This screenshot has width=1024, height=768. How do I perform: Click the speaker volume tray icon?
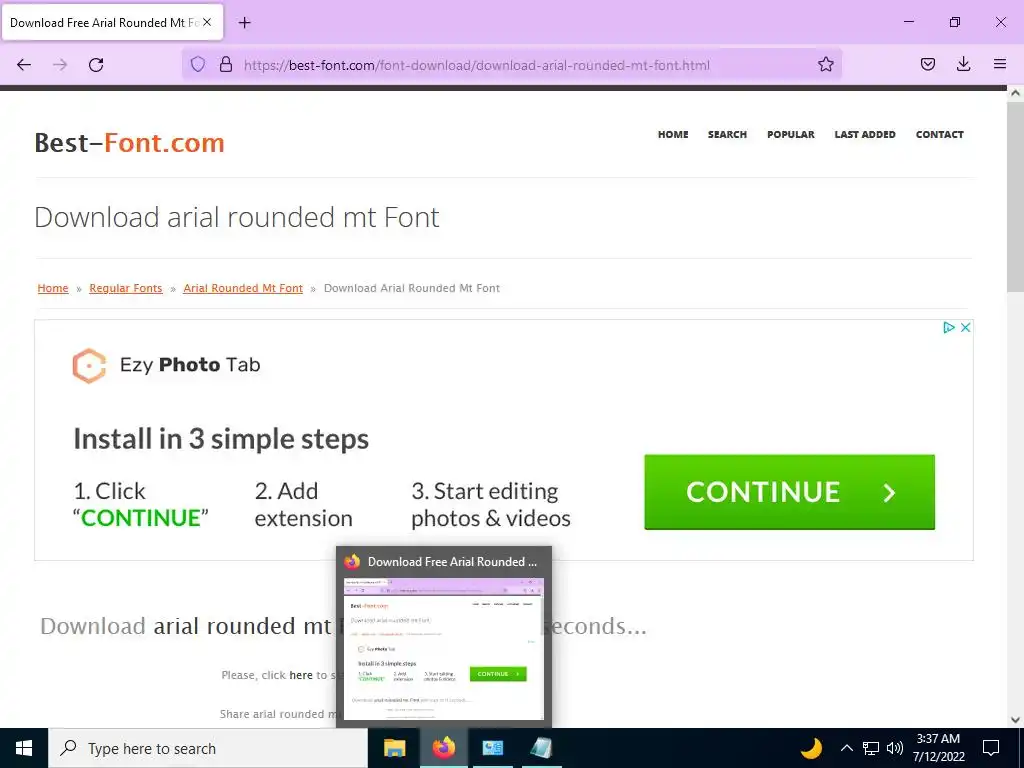[895, 748]
